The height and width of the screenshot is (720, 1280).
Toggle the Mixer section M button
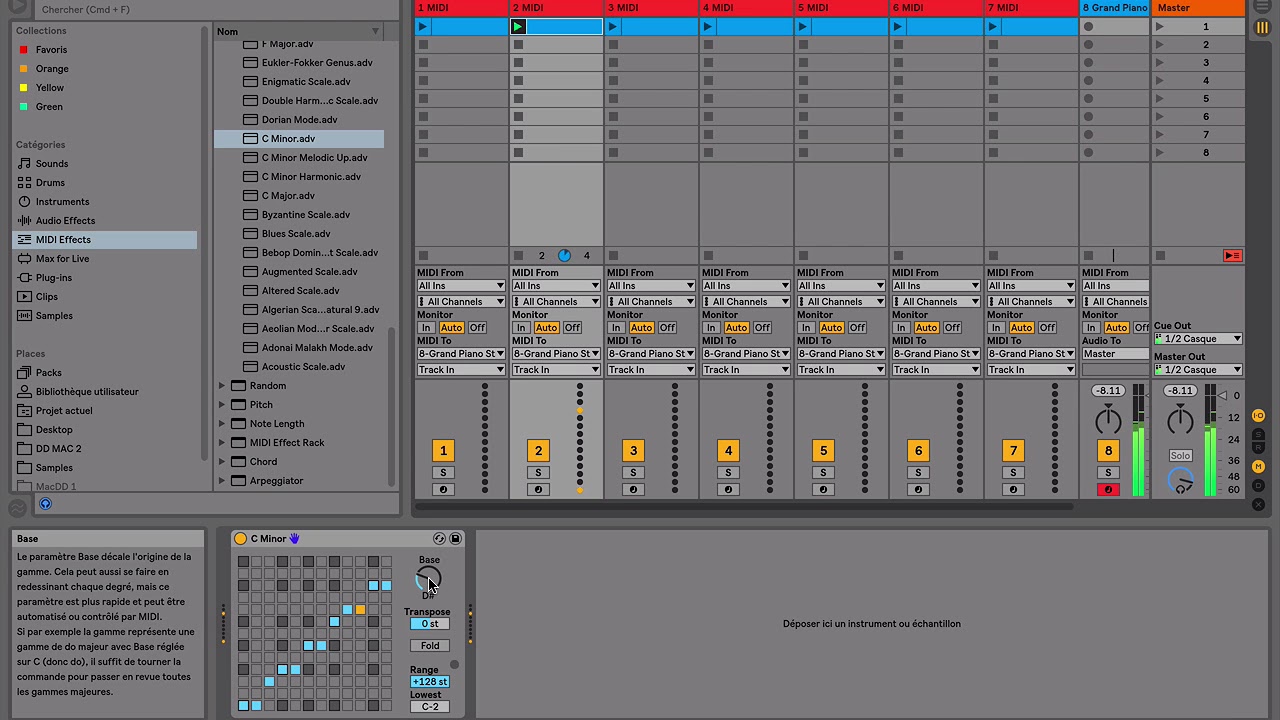pos(1259,467)
